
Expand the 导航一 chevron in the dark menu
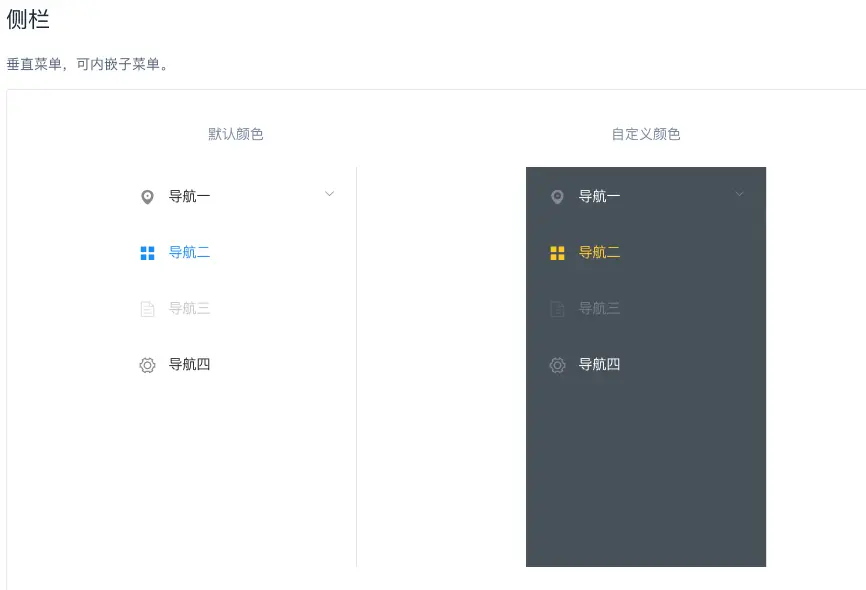pyautogui.click(x=739, y=194)
